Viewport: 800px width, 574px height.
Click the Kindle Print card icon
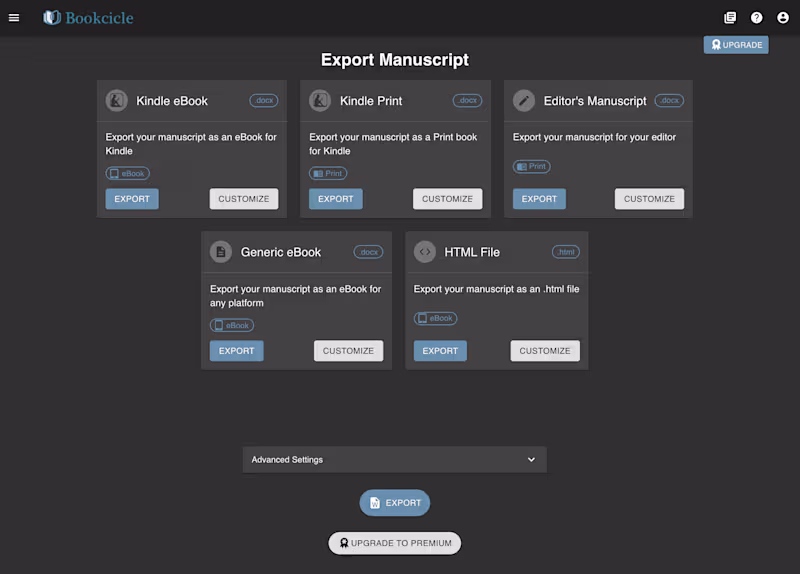[320, 101]
